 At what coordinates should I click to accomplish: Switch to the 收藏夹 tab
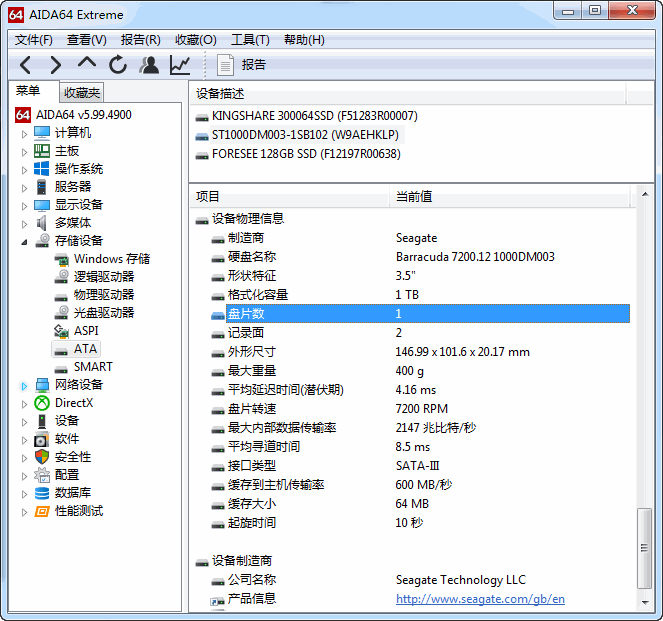tap(82, 93)
